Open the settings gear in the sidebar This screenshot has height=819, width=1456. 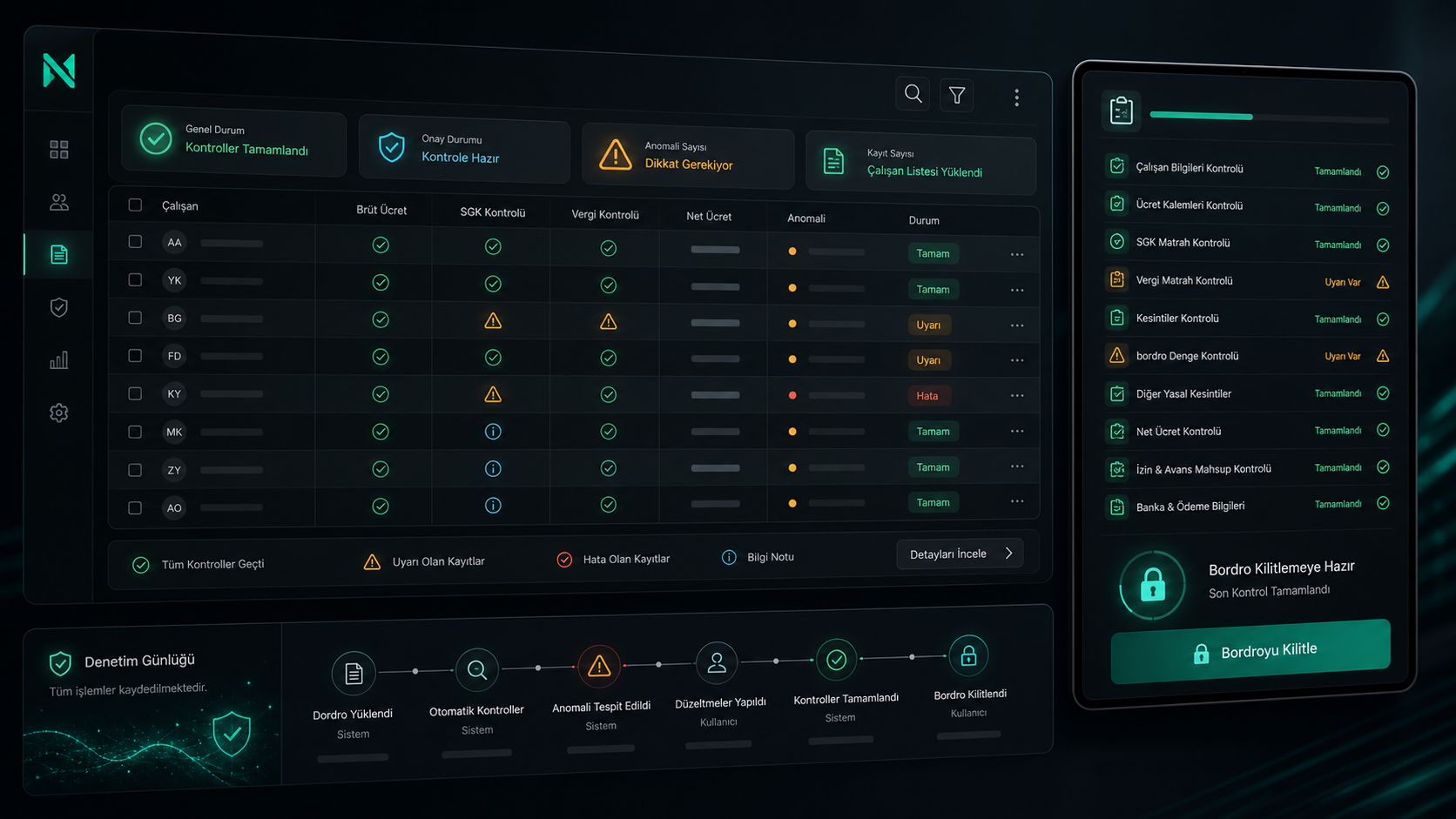coord(59,413)
